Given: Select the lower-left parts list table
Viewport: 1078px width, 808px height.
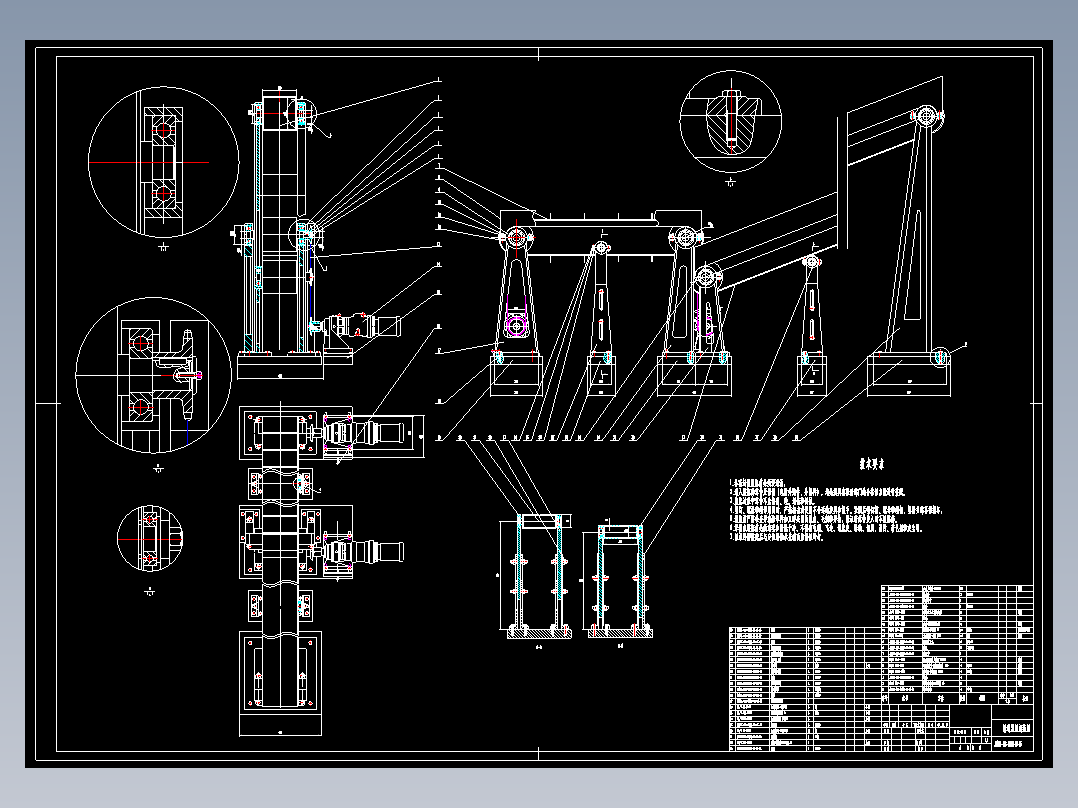Looking at the screenshot, I should click(x=805, y=688).
